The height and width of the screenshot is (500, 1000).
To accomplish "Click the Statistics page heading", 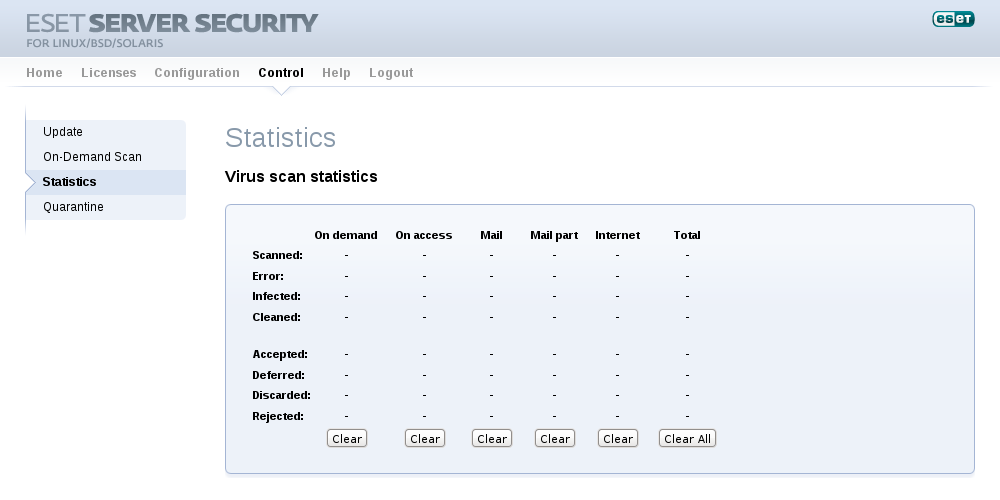I will [280, 138].
